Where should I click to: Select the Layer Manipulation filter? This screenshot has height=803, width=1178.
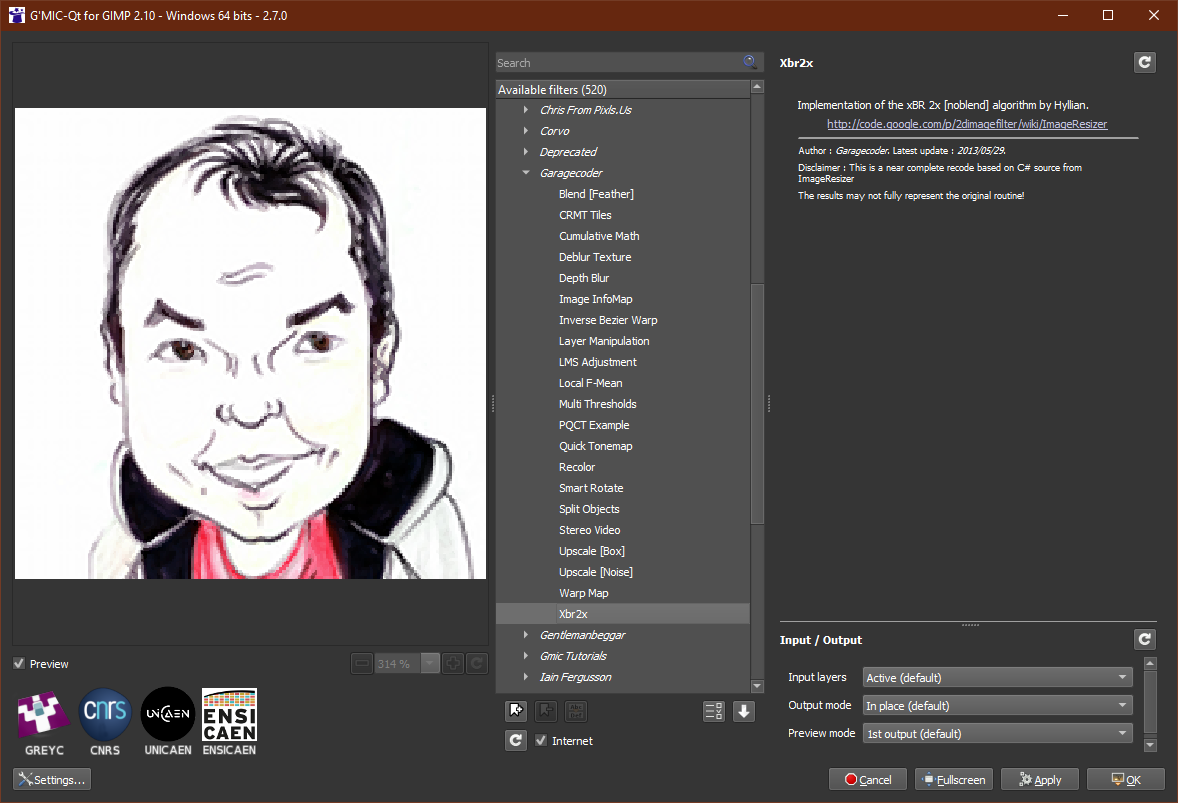click(604, 341)
